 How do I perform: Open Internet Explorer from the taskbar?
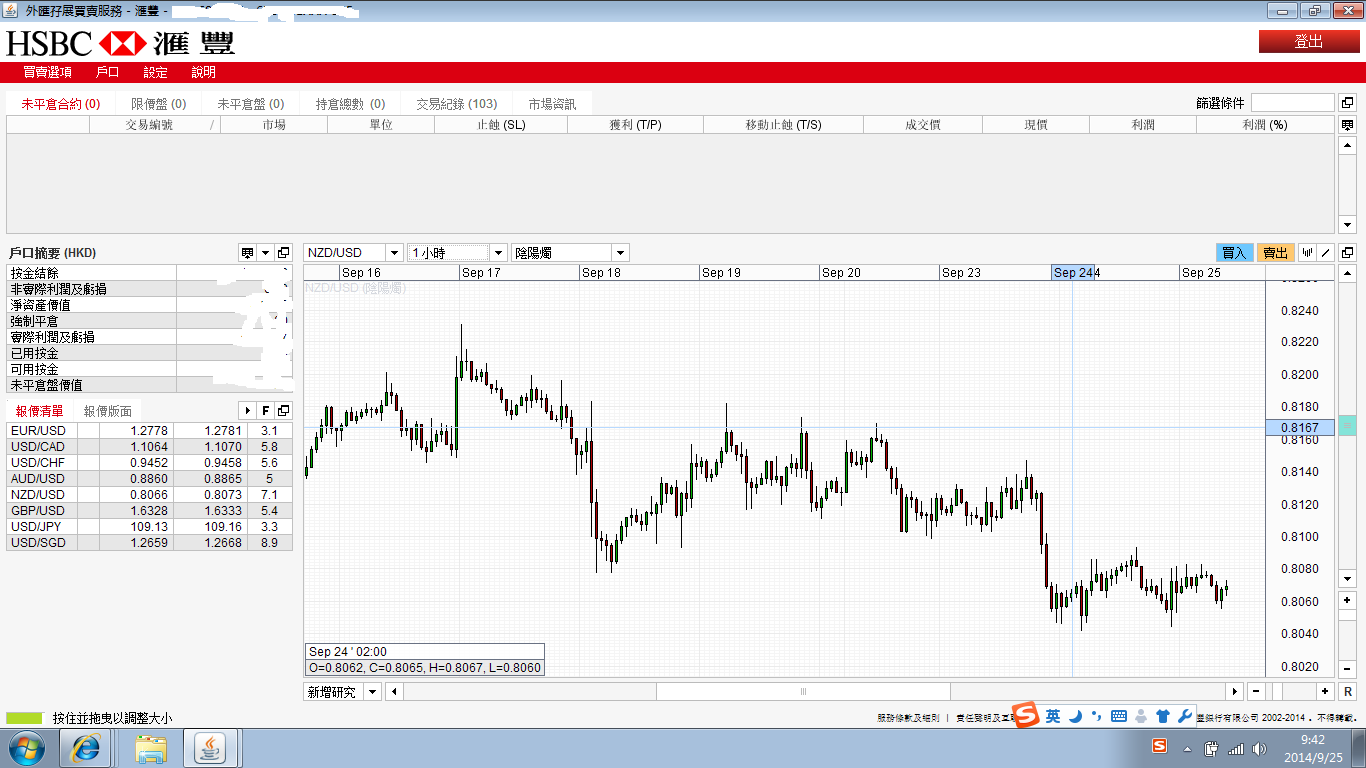(x=86, y=748)
